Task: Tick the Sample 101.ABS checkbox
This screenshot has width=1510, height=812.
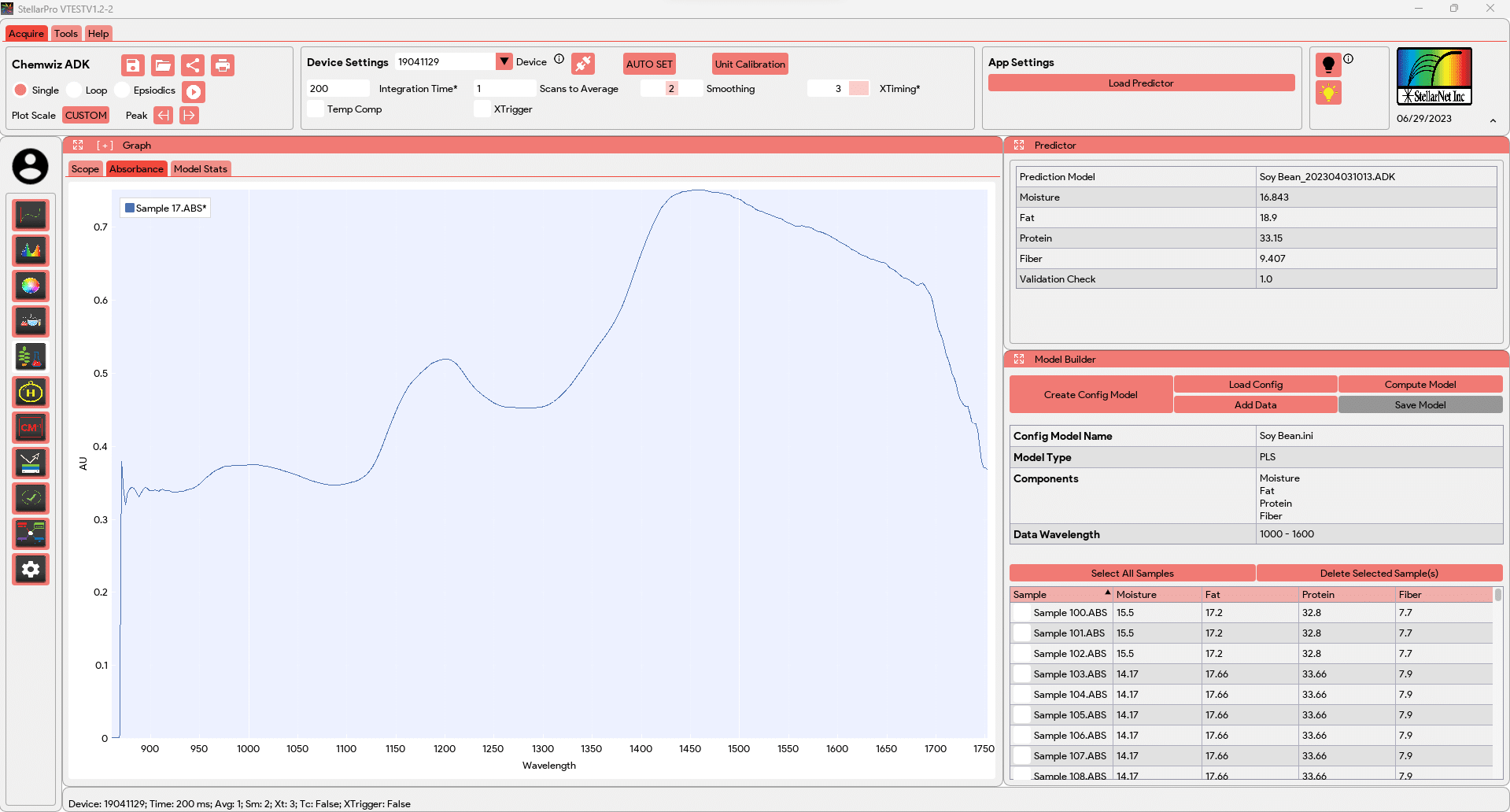Action: pos(1021,633)
